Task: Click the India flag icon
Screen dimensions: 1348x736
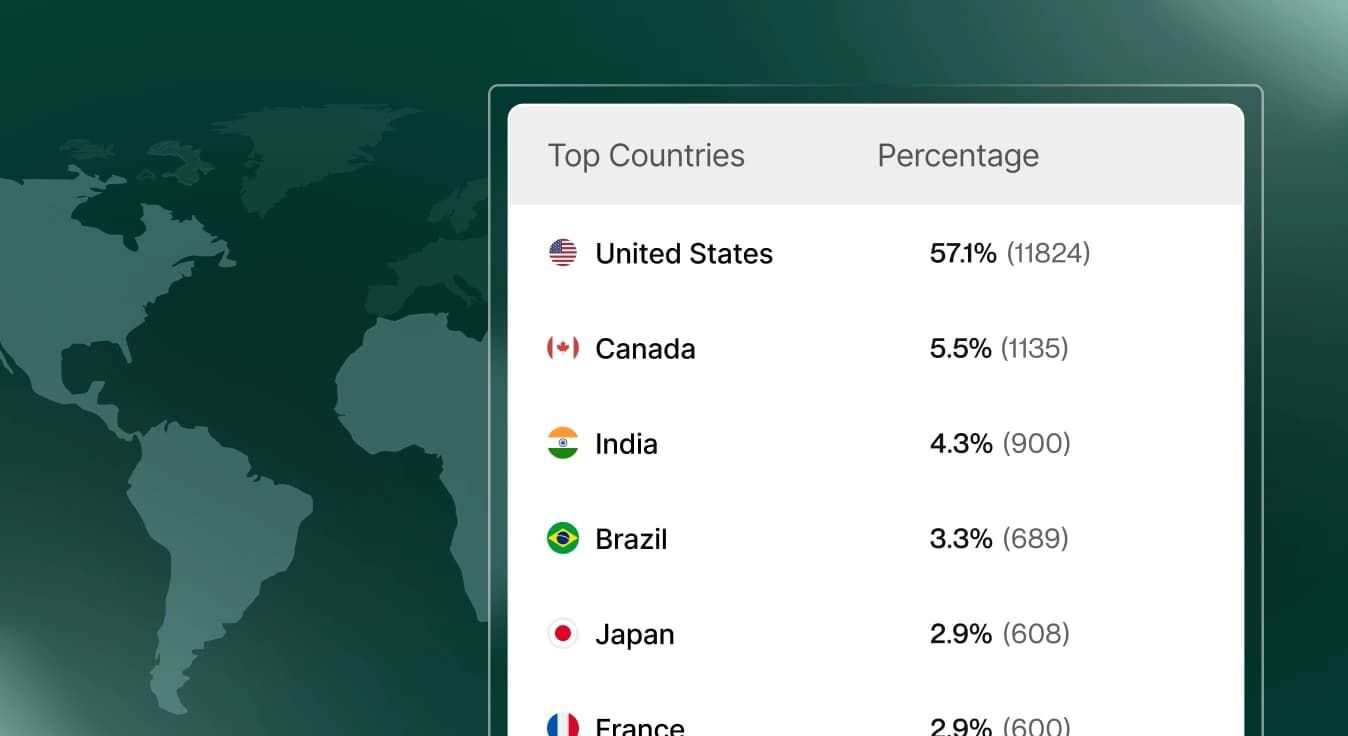Action: (x=563, y=443)
